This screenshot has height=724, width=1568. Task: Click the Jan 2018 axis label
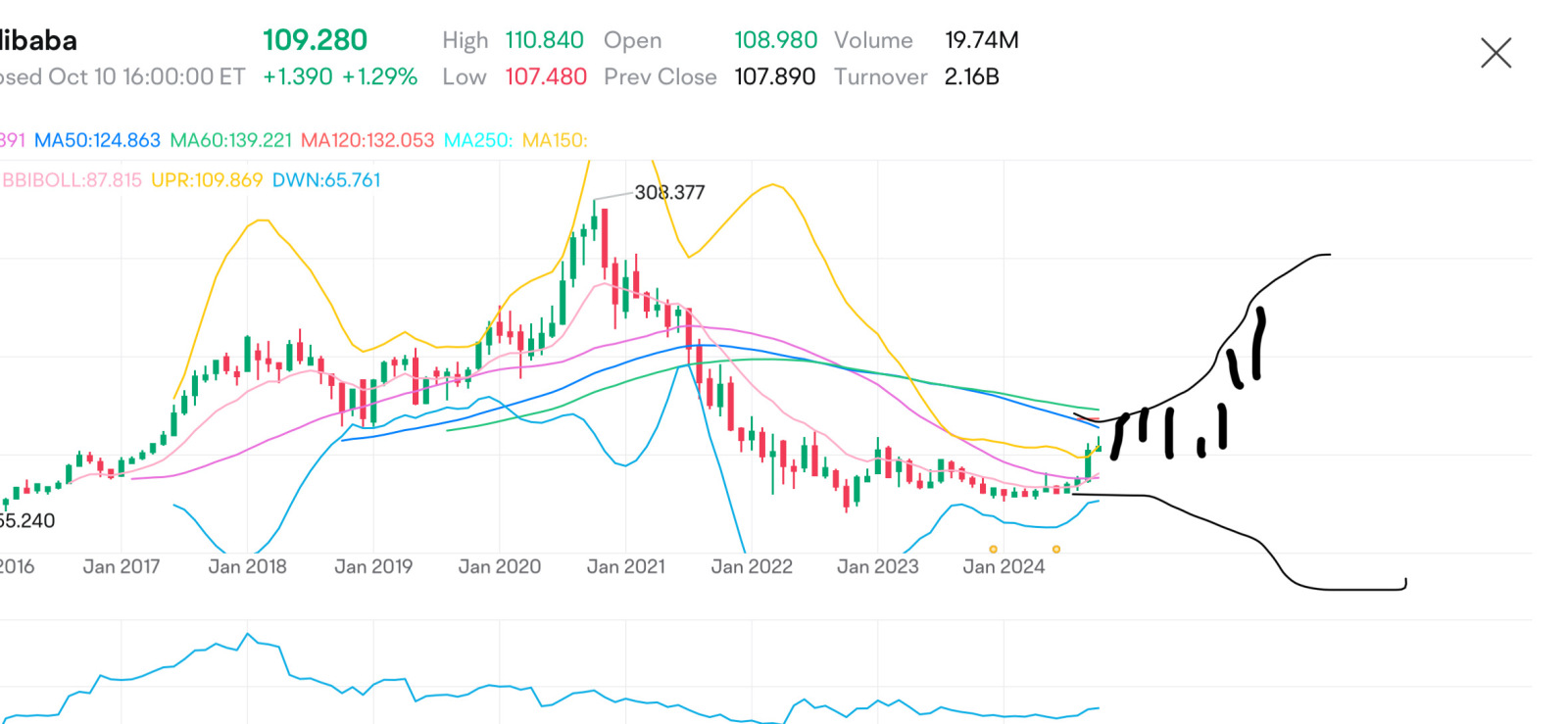tap(247, 566)
